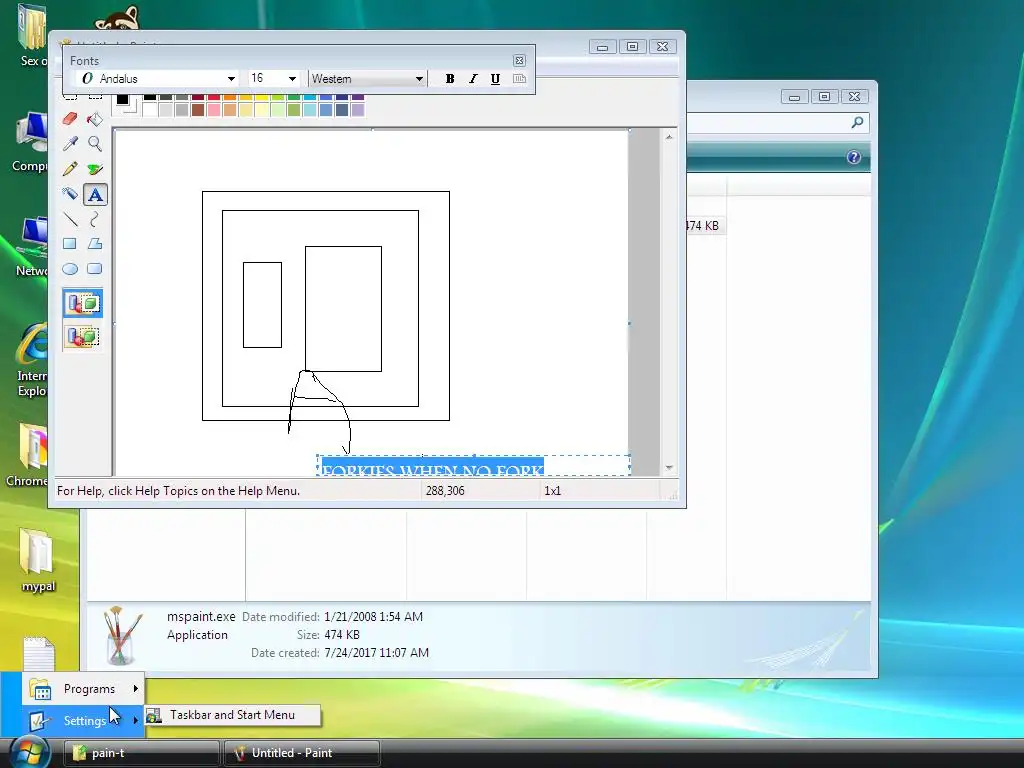
Task: Click the 1x1 size readout in Paint's status bar
Action: [x=552, y=490]
